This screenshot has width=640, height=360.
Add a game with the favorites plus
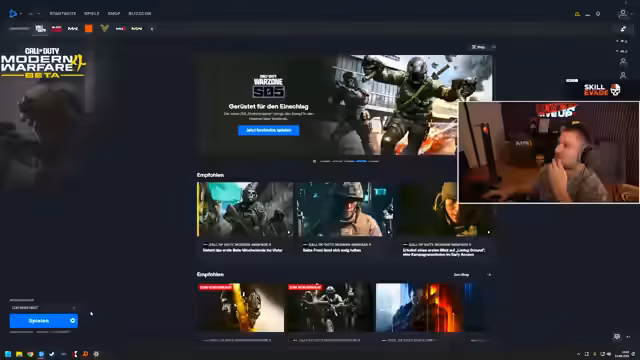click(152, 29)
